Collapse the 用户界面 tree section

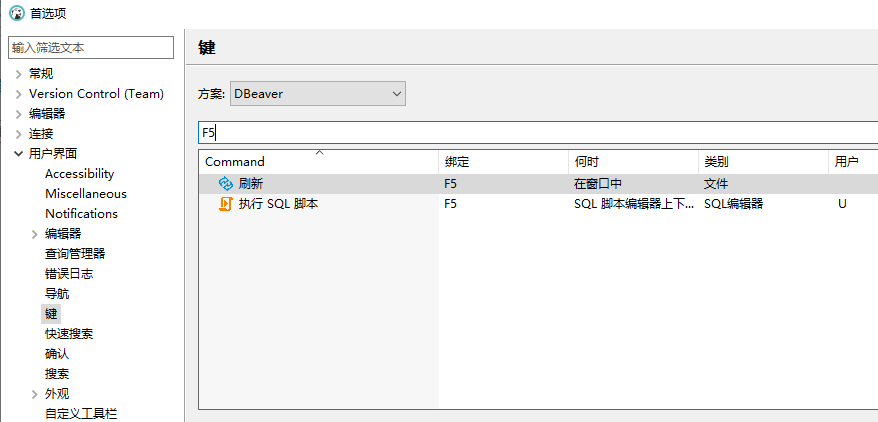[18, 153]
